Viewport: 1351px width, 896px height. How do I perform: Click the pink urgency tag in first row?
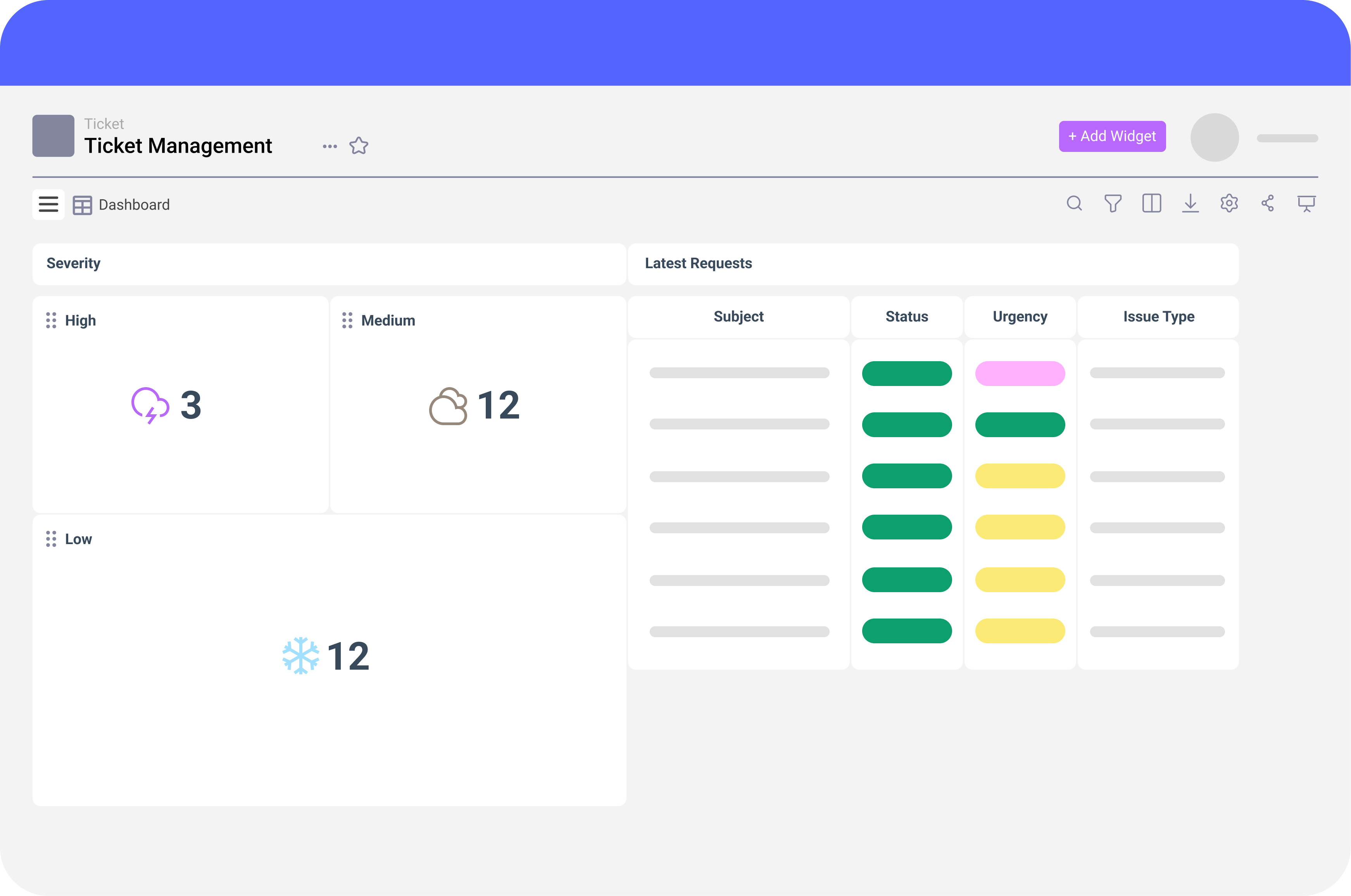[x=1020, y=374]
